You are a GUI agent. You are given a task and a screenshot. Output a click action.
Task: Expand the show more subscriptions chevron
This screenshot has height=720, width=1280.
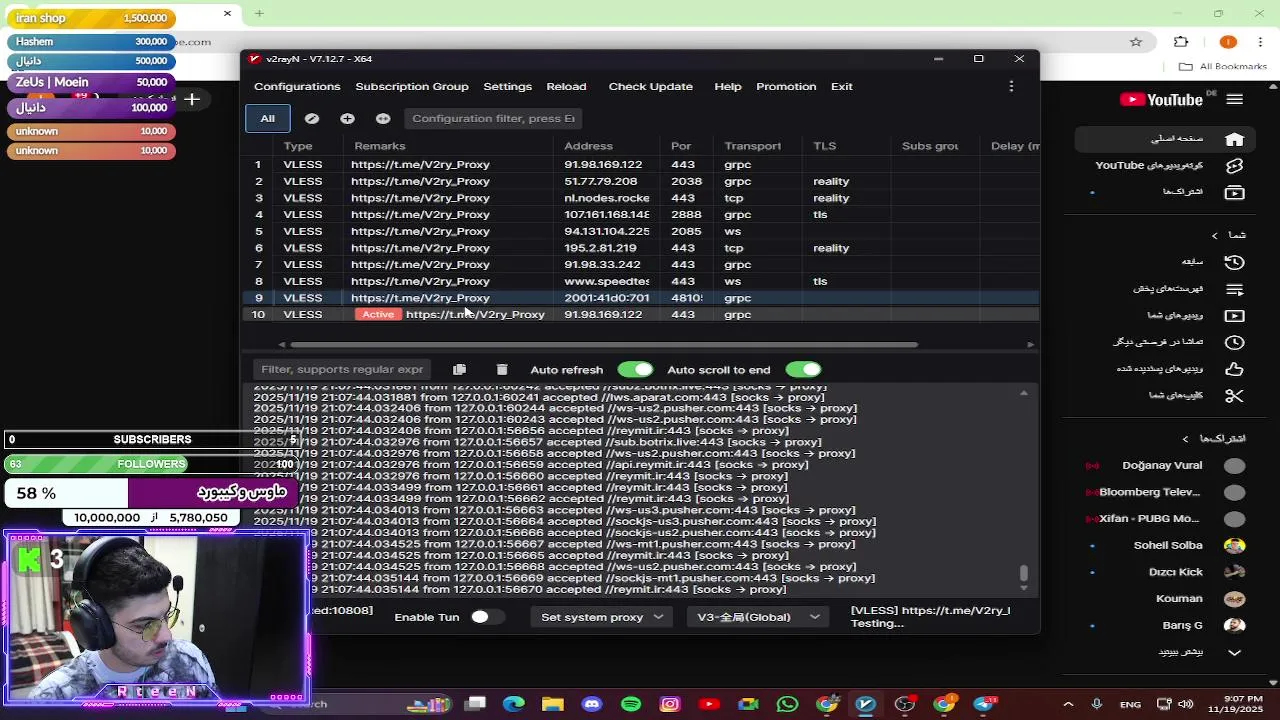tap(1234, 652)
